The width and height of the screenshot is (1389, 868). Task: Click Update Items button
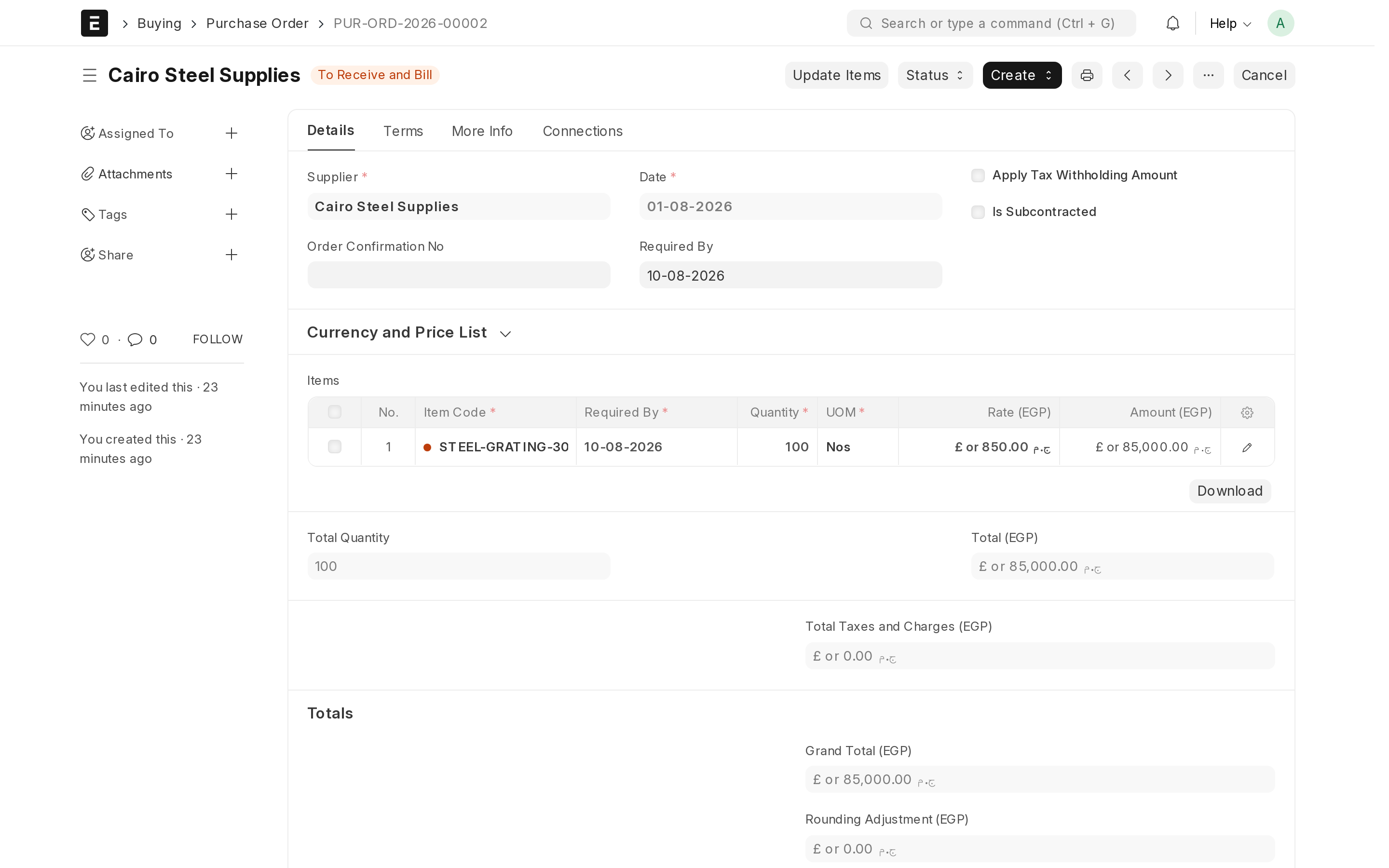pos(836,75)
